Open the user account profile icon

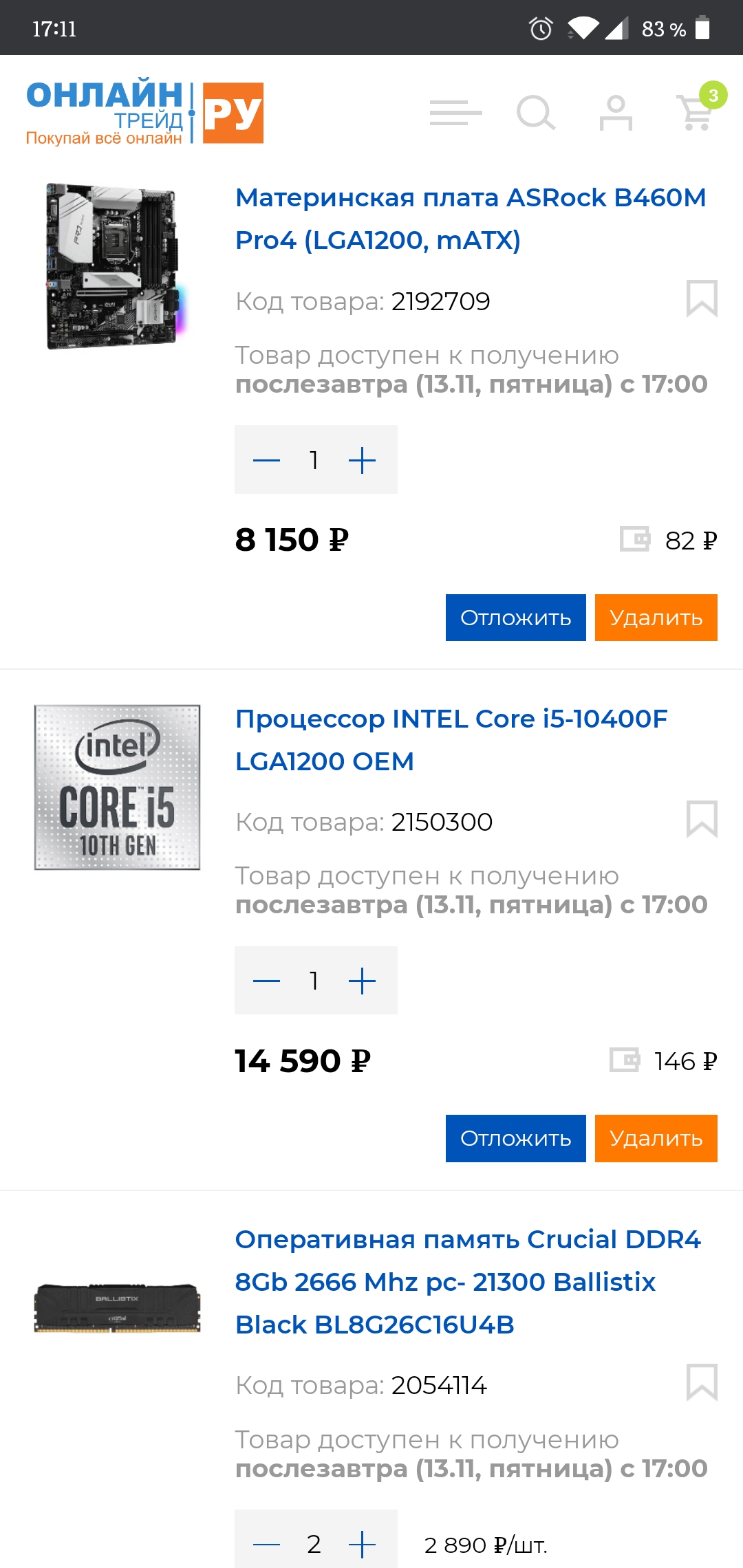[x=616, y=113]
